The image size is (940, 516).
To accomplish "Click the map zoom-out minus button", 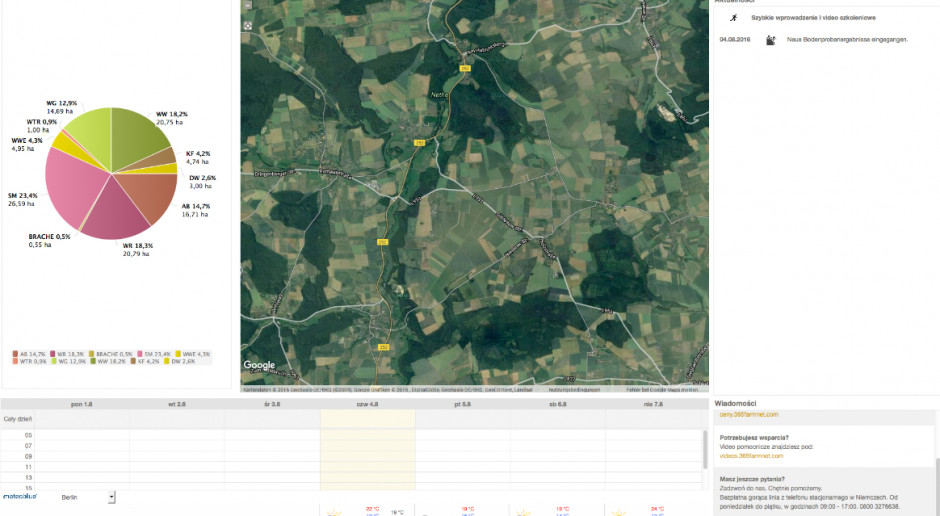I will [248, 5].
